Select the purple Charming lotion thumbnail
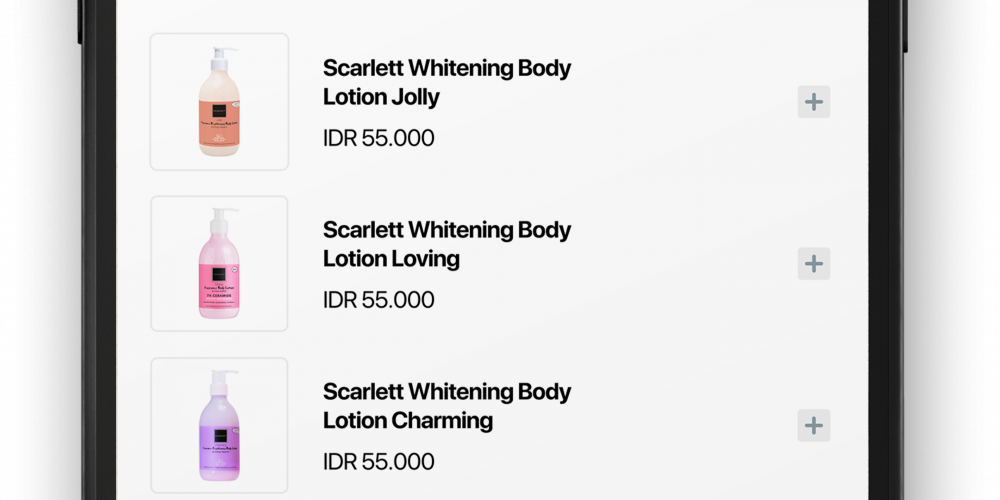Screen dimensions: 1000x500 pyautogui.click(x=219, y=426)
